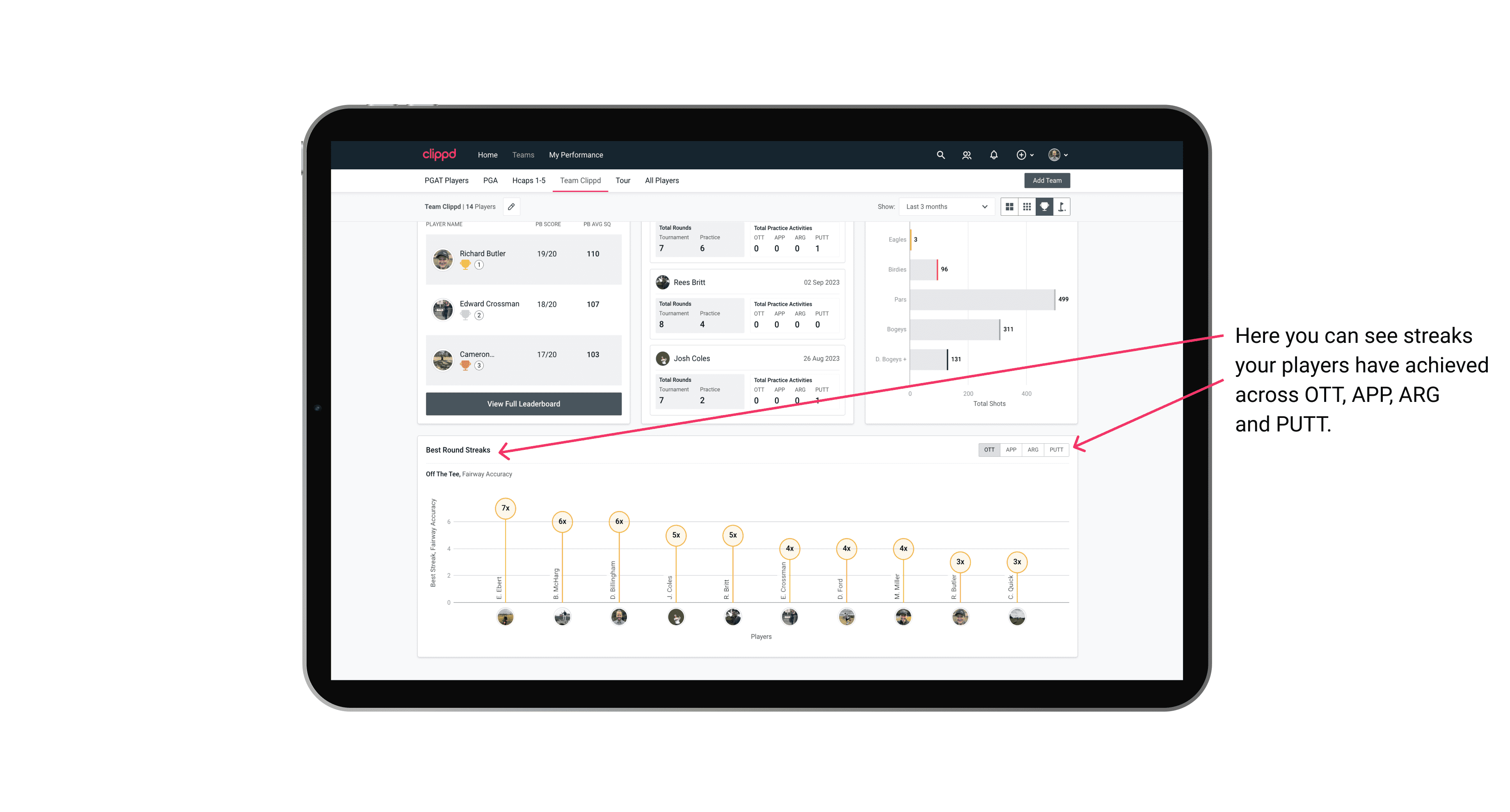Select the PUTT streak filter icon
The image size is (1510, 812).
[1056, 450]
